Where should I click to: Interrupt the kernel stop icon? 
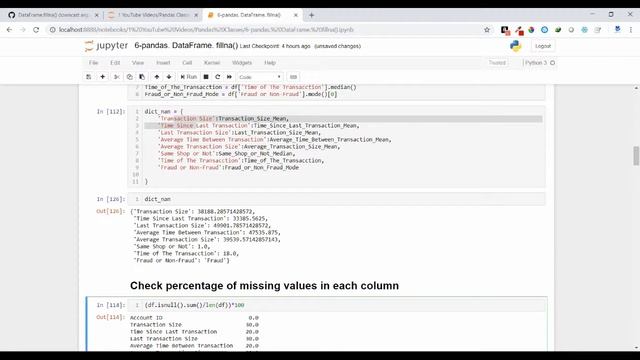coord(206,77)
